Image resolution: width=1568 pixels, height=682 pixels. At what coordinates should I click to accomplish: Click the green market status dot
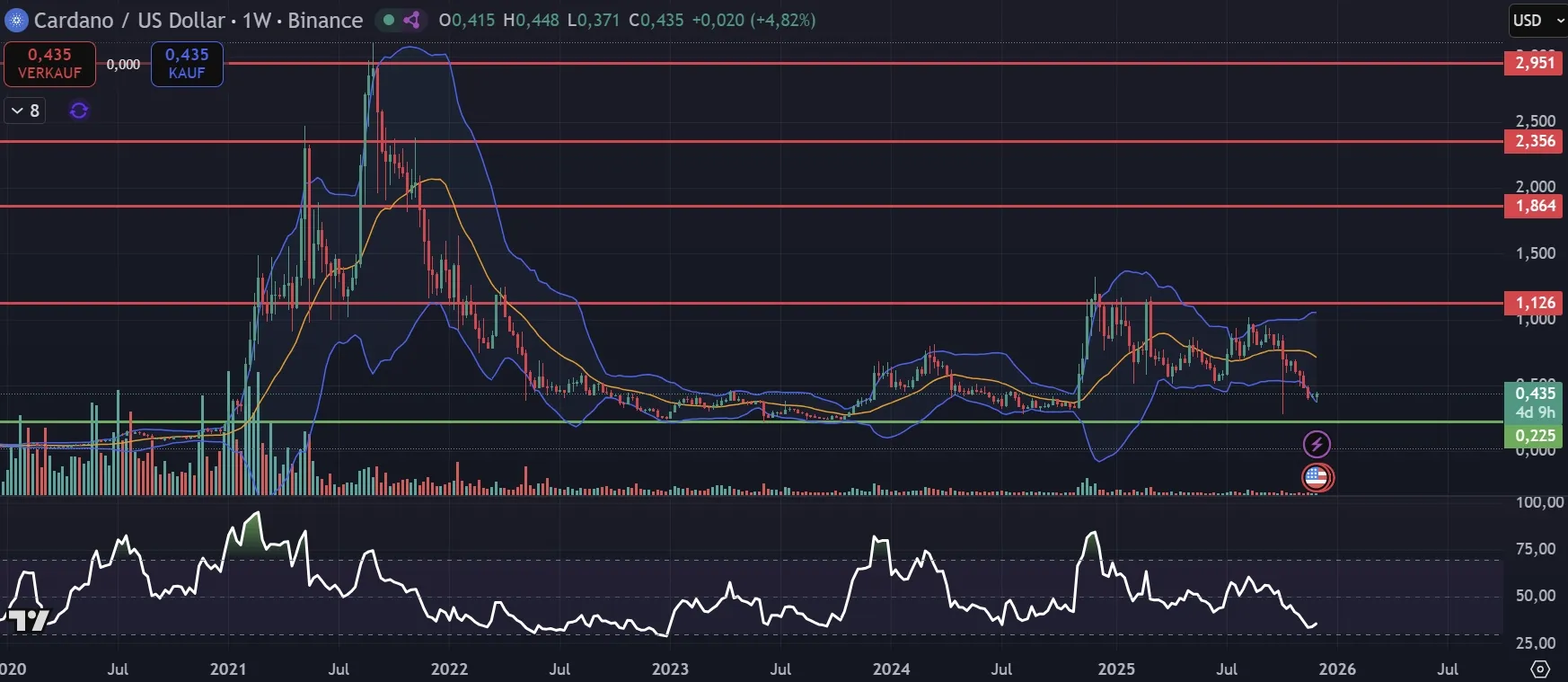coord(389,20)
